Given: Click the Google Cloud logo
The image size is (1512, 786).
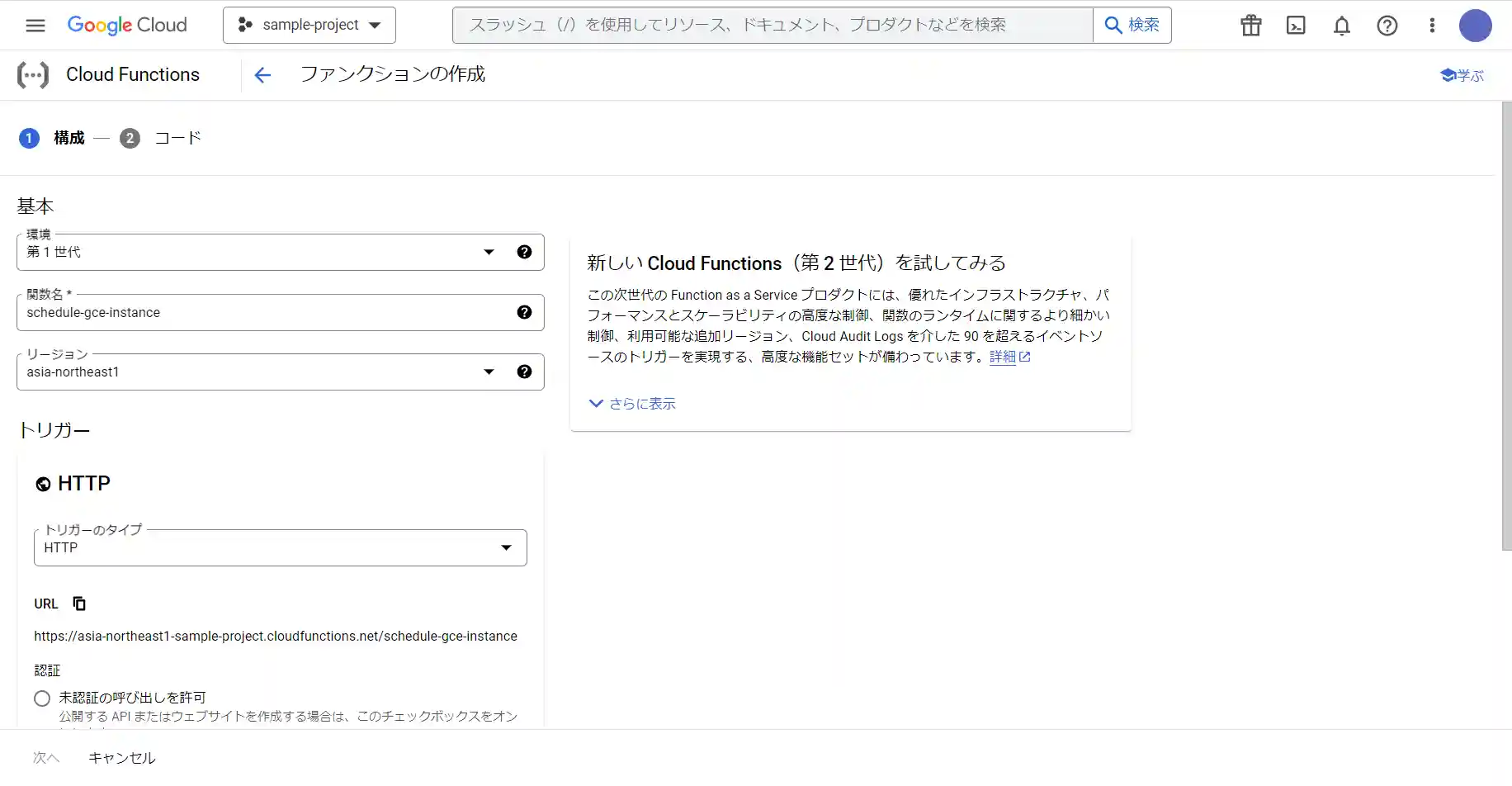Looking at the screenshot, I should coord(127,25).
